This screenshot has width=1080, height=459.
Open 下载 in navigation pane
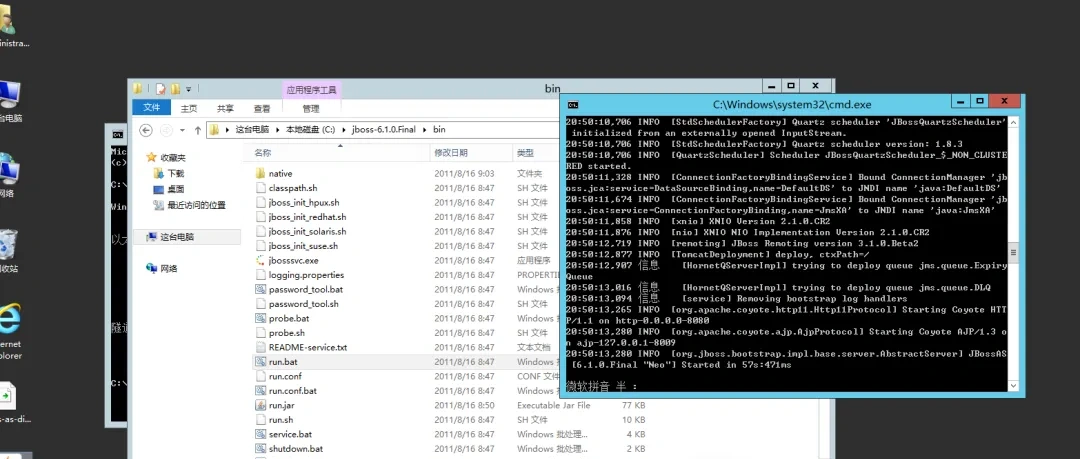coord(176,174)
